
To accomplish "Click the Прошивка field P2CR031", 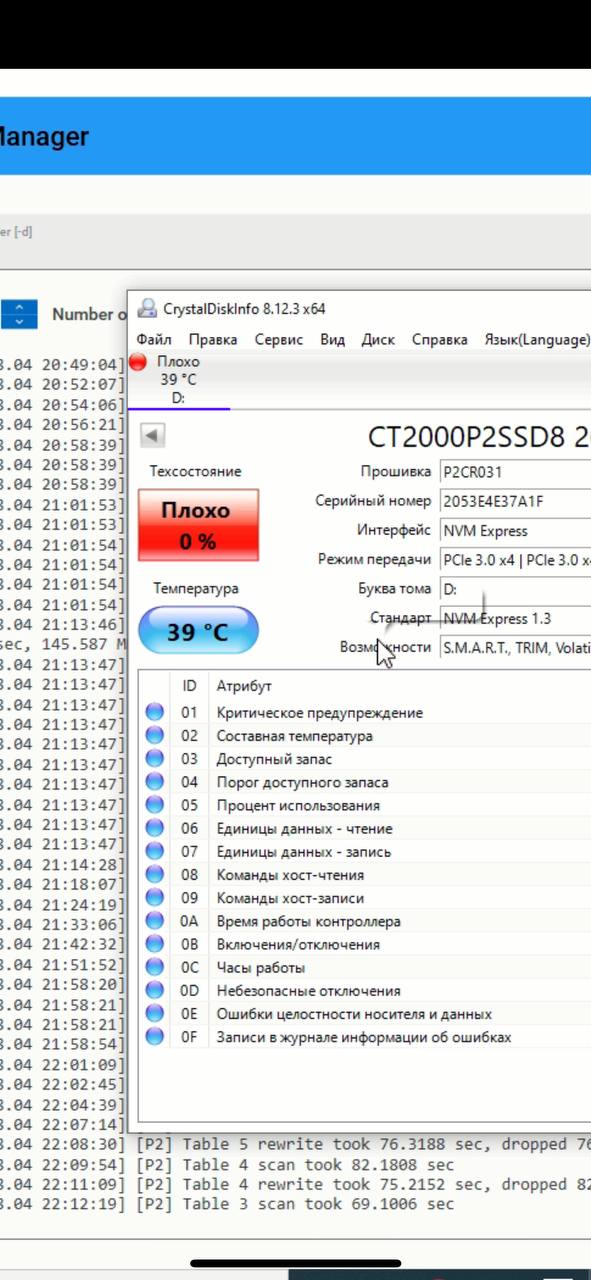I will 515,472.
